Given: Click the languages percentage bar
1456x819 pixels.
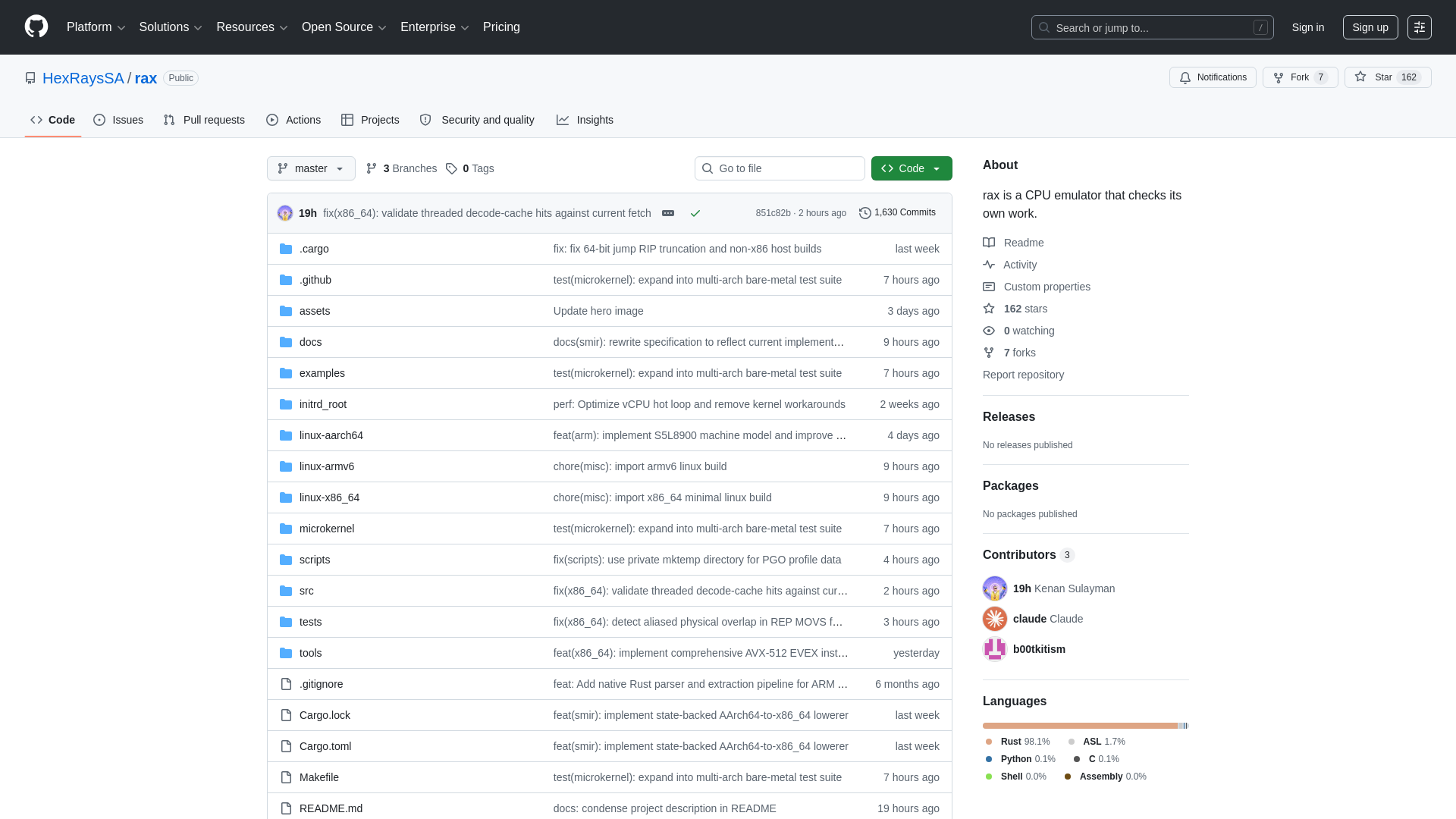Looking at the screenshot, I should pyautogui.click(x=1086, y=726).
